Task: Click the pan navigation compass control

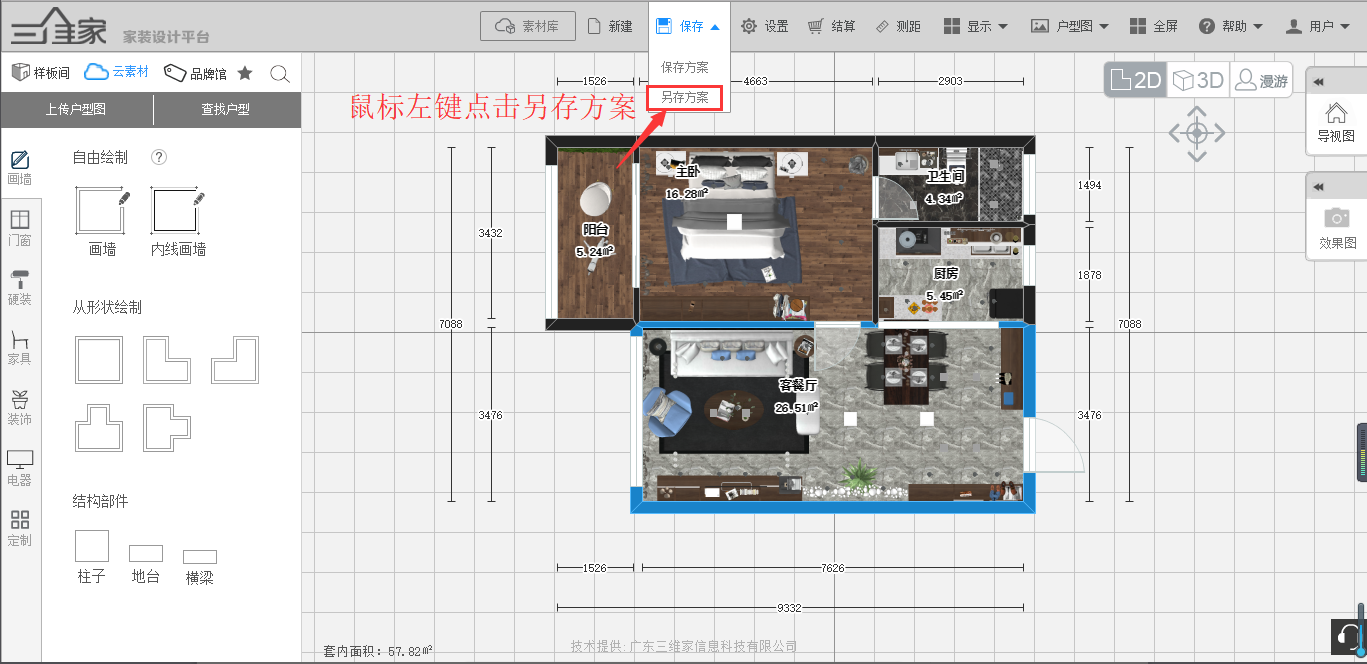Action: (x=1197, y=133)
